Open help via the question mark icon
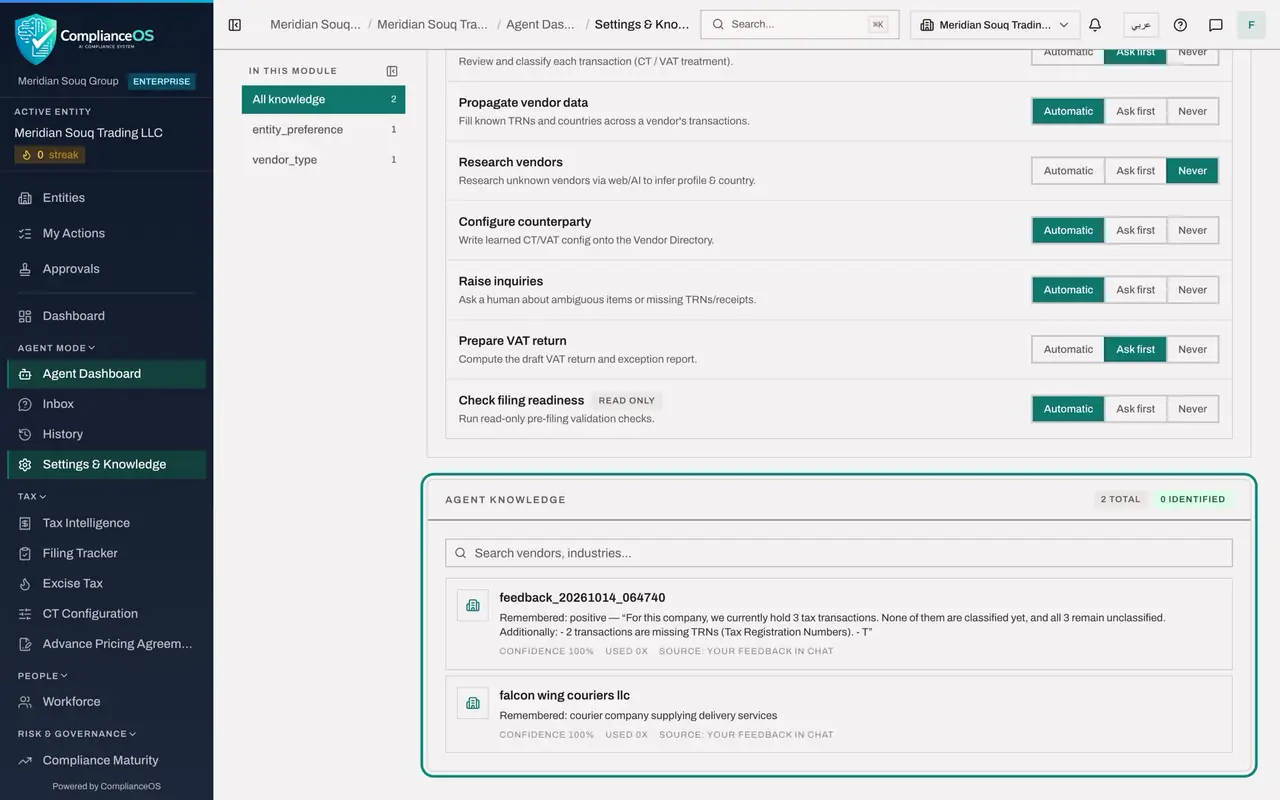This screenshot has width=1280, height=800. [x=1180, y=25]
